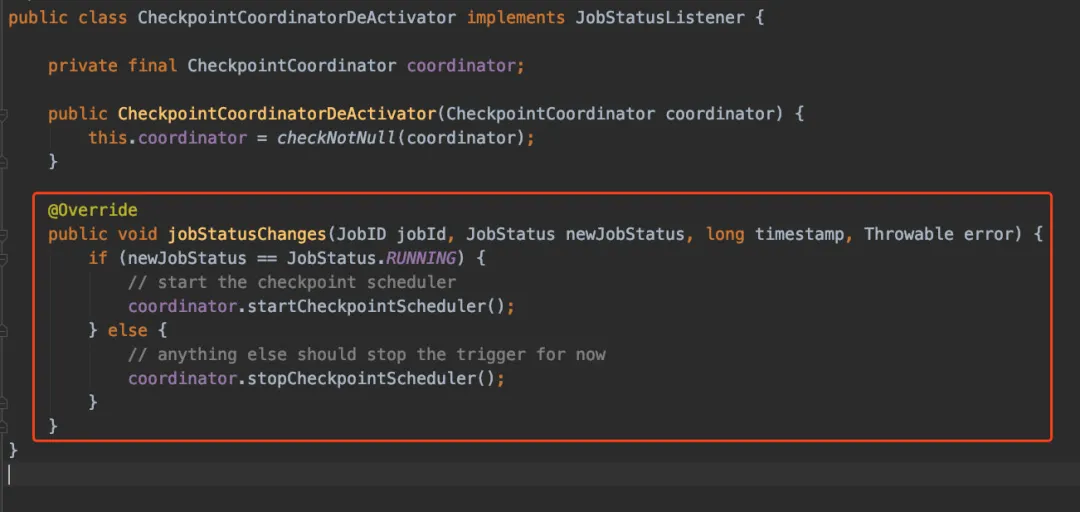1080x512 pixels.
Task: Click the private keyword
Action: tap(83, 66)
